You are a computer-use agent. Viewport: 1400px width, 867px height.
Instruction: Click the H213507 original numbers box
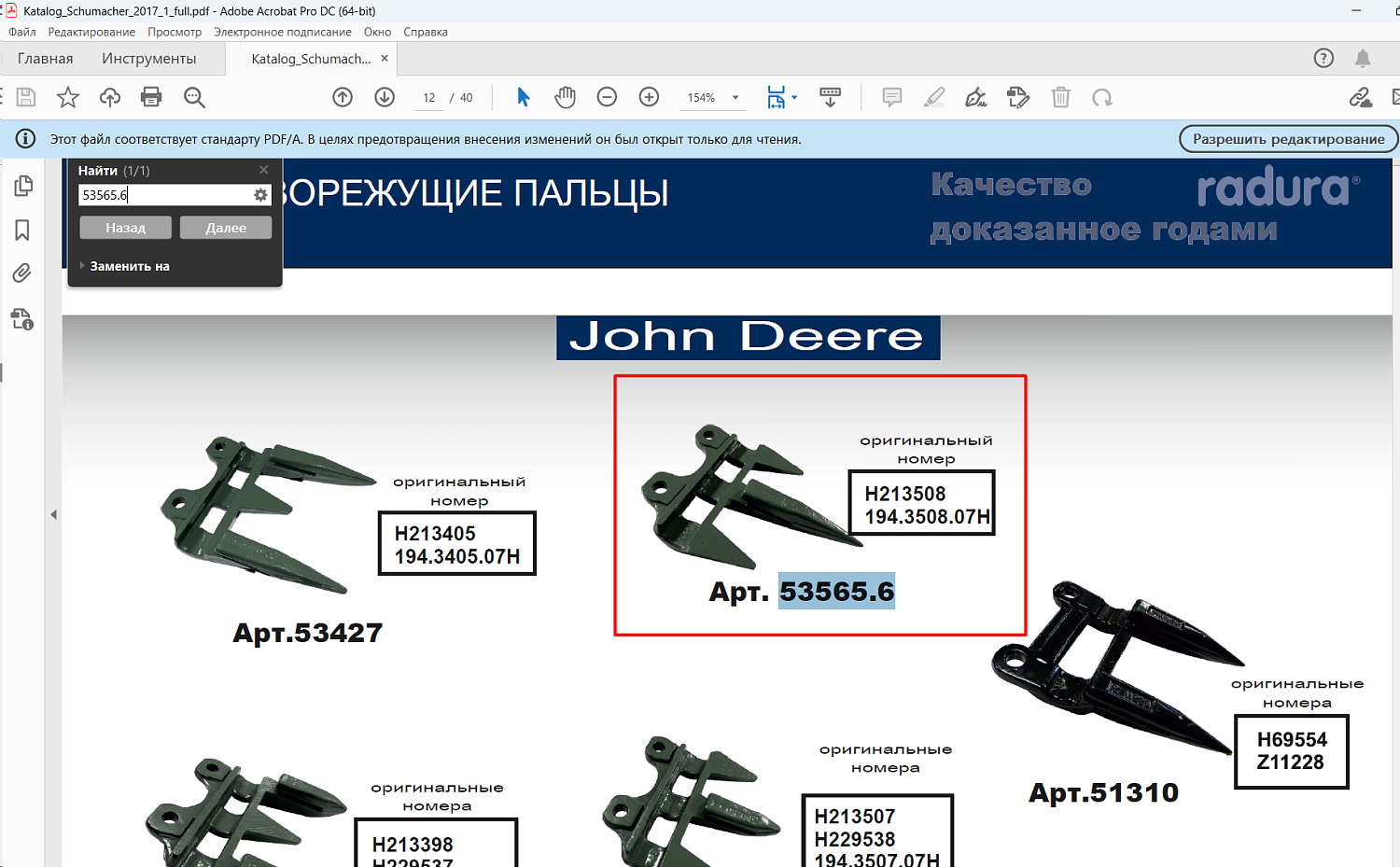tap(877, 831)
